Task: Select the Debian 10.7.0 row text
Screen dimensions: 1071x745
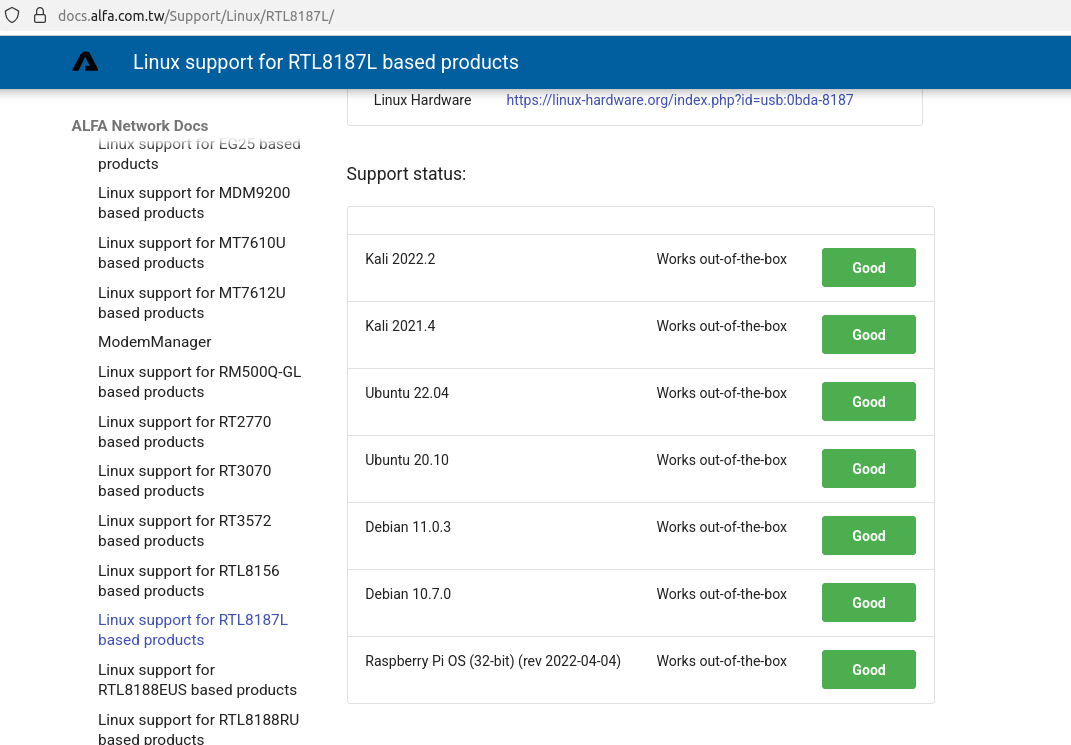Action: pyautogui.click(x=408, y=593)
